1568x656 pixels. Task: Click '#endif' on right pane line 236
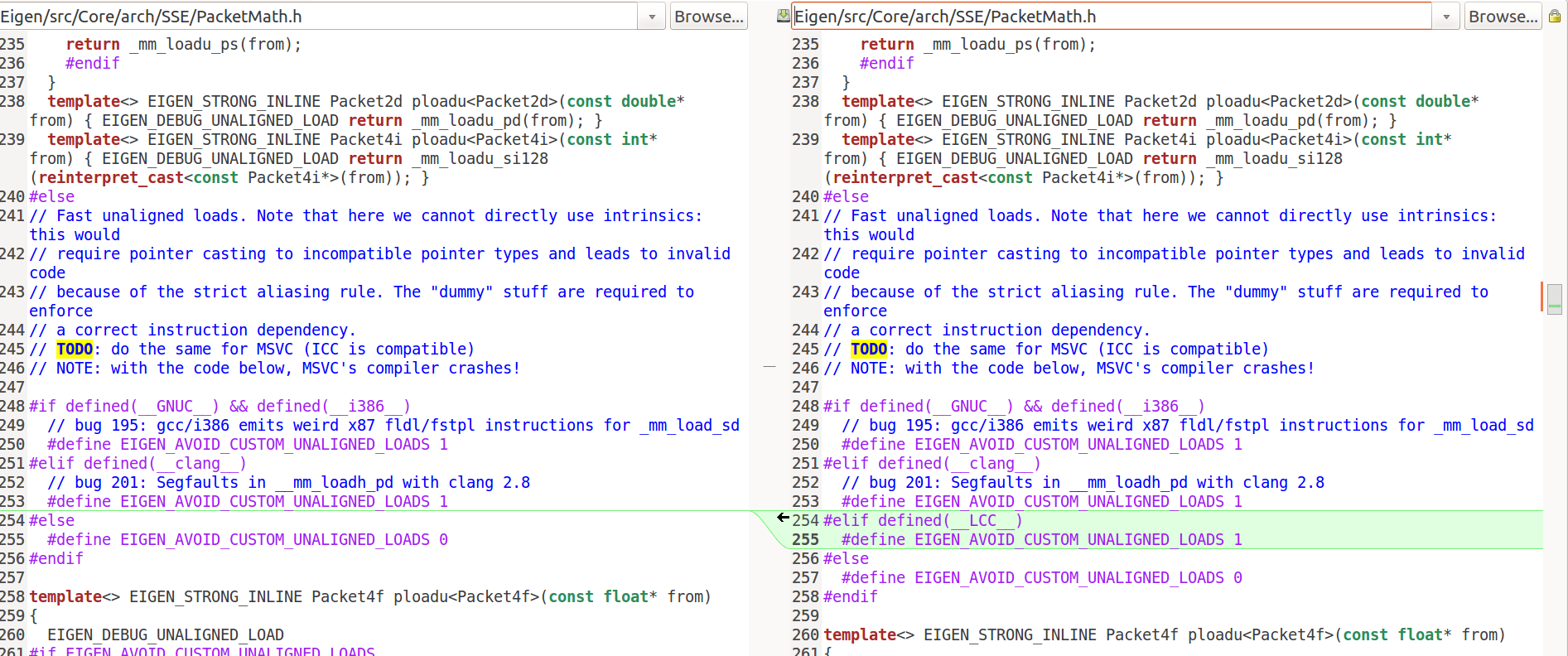pos(887,64)
